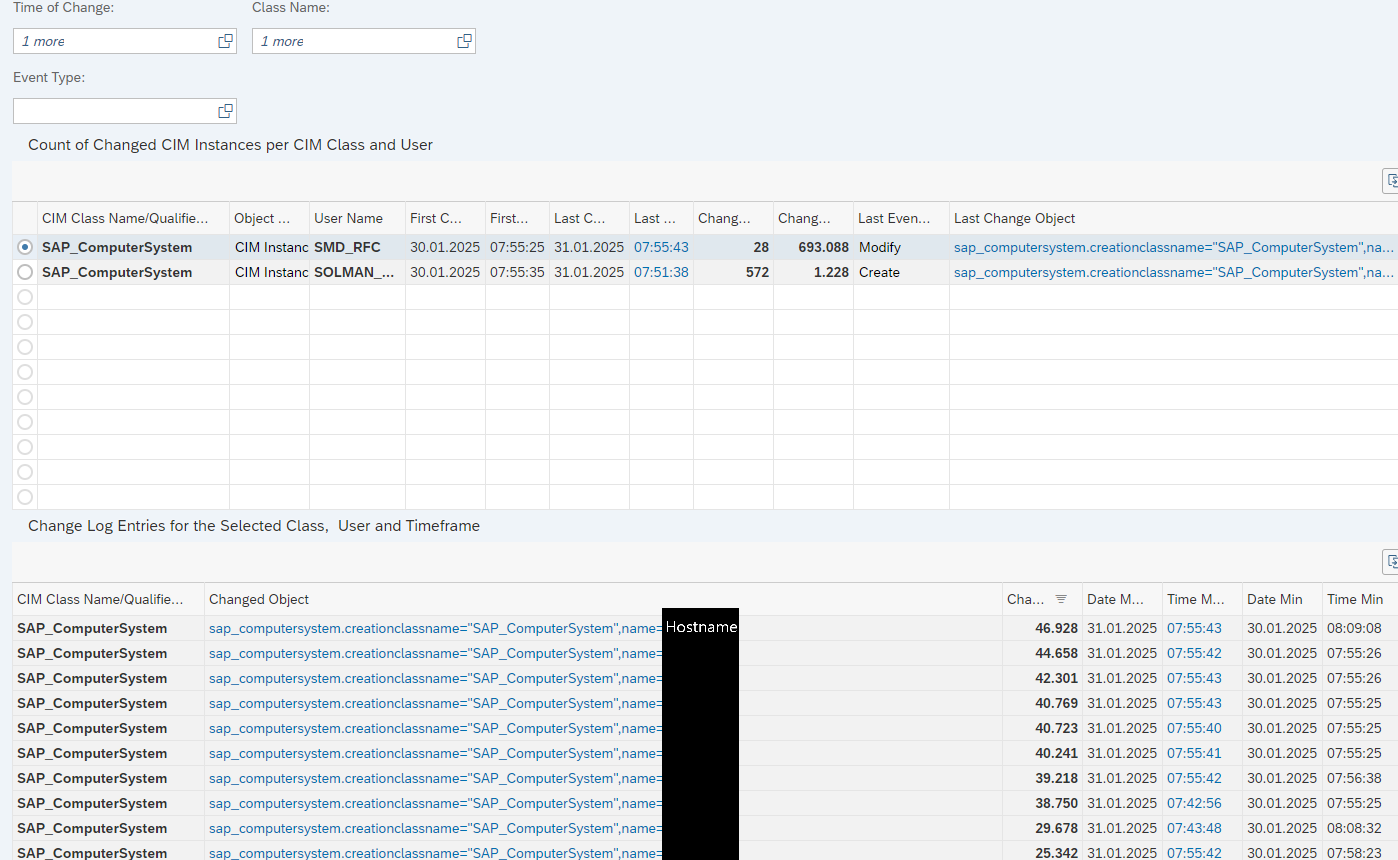1398x860 pixels.
Task: Open Changed Object link in the 44.658 row
Action: [435, 653]
